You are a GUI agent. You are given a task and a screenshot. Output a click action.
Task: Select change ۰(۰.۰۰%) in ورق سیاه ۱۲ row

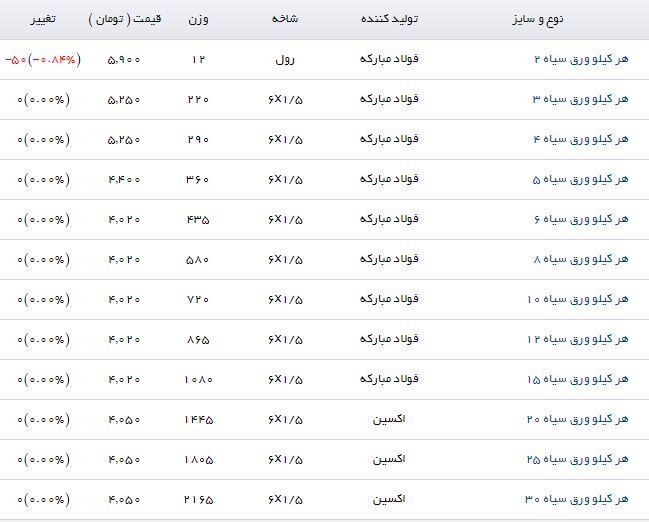coord(43,340)
